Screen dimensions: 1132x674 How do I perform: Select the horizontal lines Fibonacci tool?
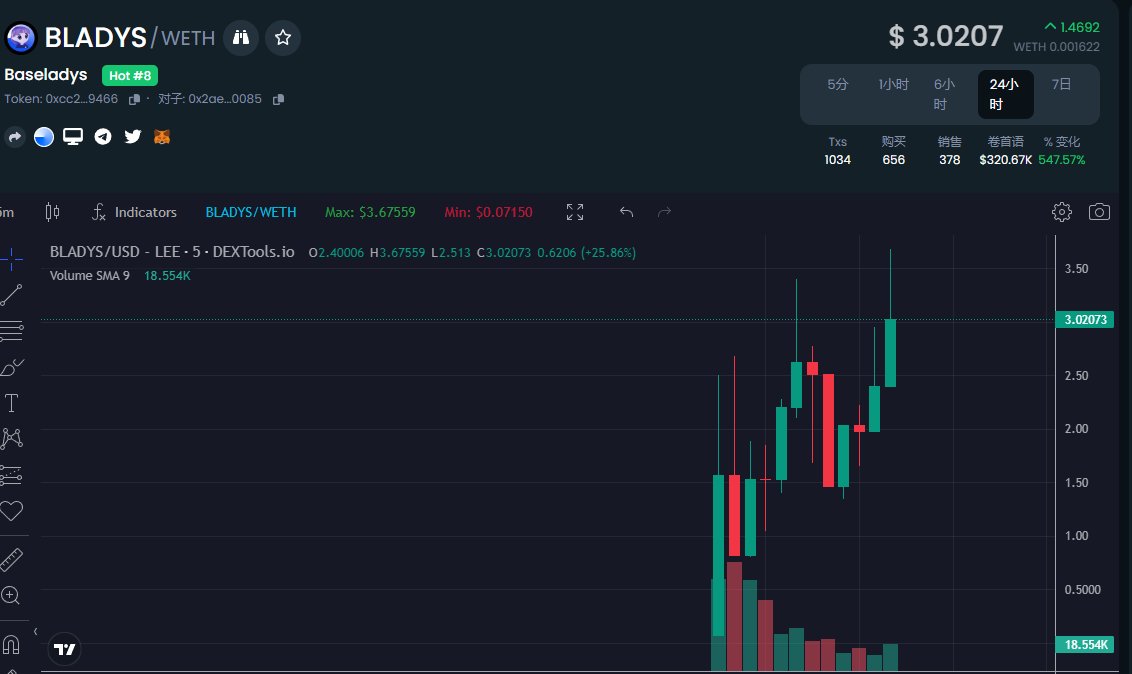pos(12,331)
